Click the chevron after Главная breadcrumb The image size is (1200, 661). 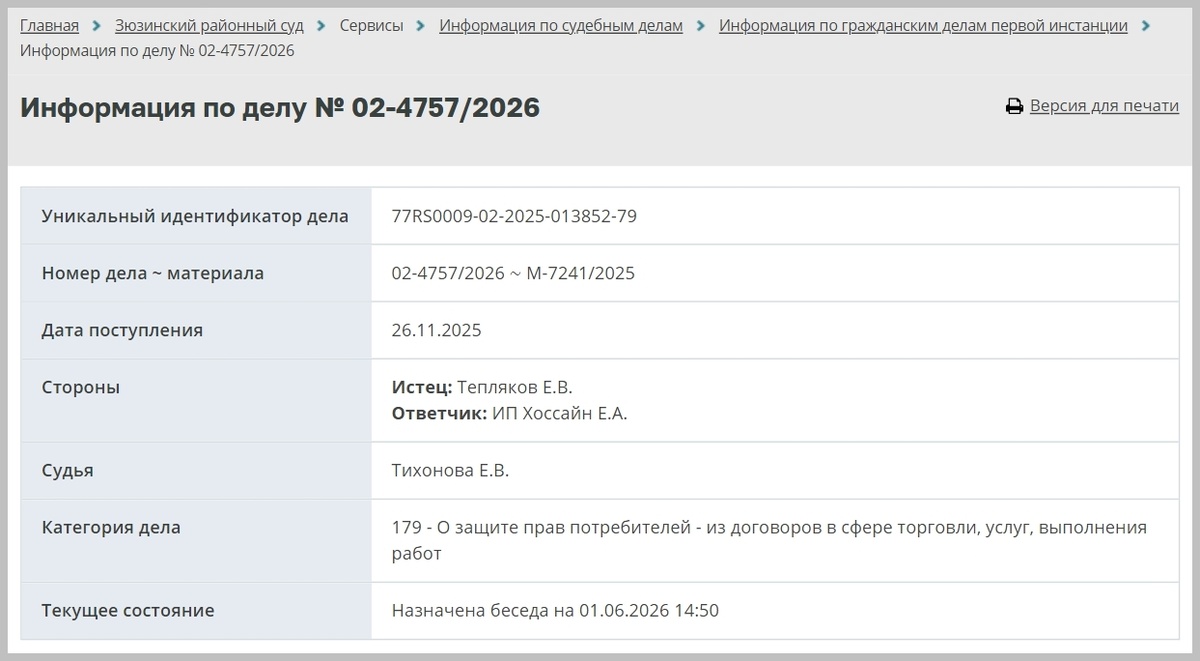tap(97, 26)
